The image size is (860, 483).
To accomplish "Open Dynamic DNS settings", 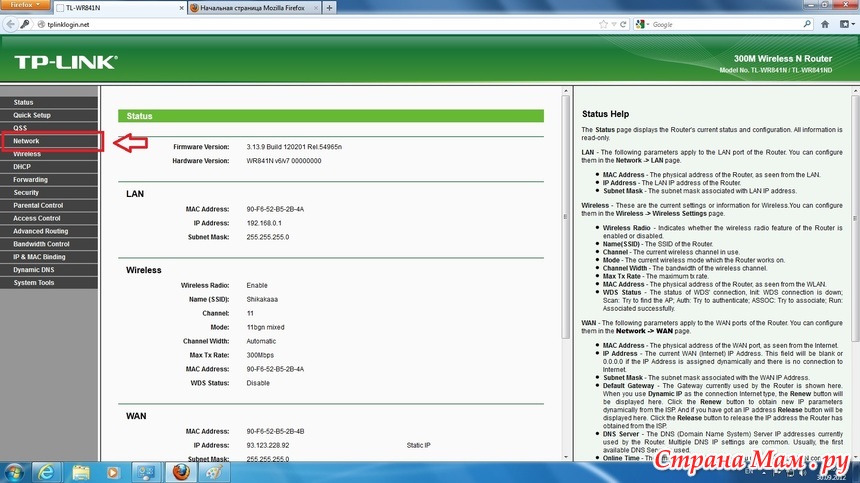I will (x=49, y=270).
